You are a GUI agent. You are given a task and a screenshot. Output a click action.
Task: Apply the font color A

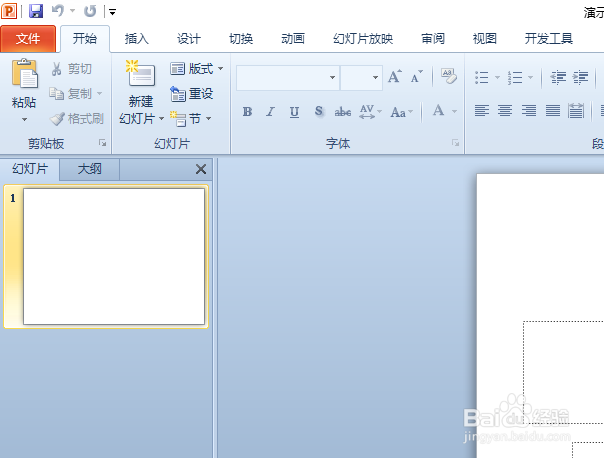click(438, 111)
